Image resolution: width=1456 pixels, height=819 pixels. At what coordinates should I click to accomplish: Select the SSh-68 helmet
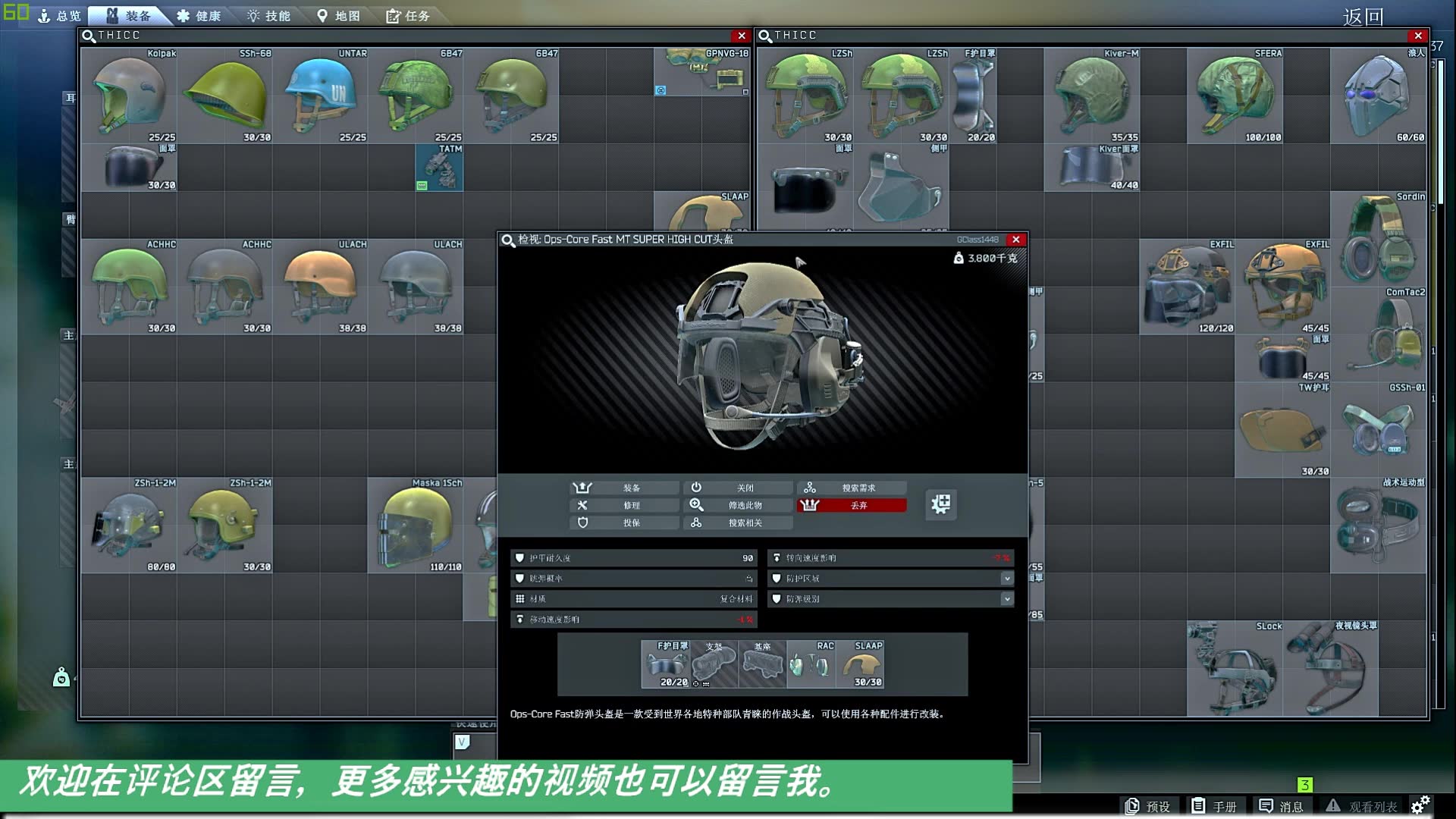(224, 96)
